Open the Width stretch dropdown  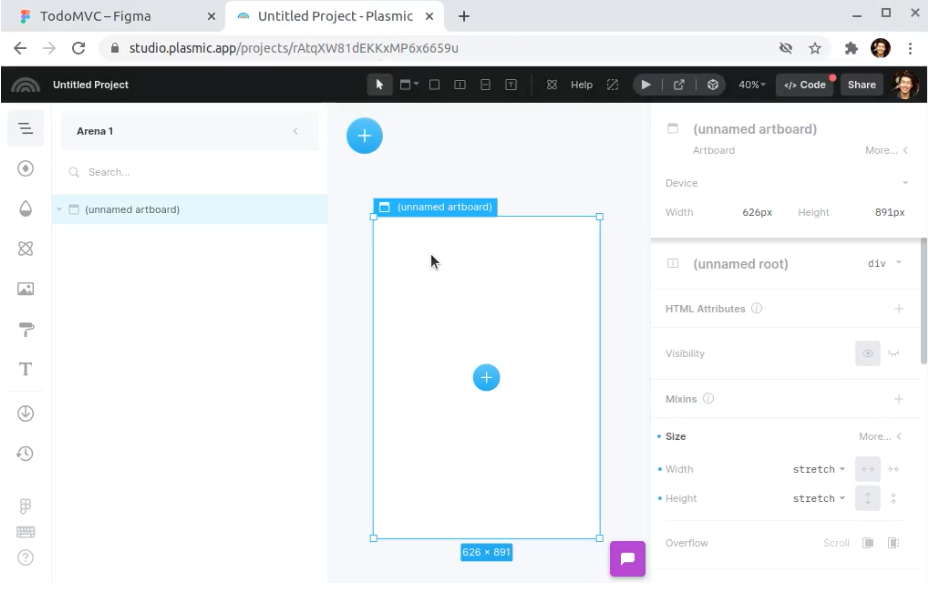point(819,469)
